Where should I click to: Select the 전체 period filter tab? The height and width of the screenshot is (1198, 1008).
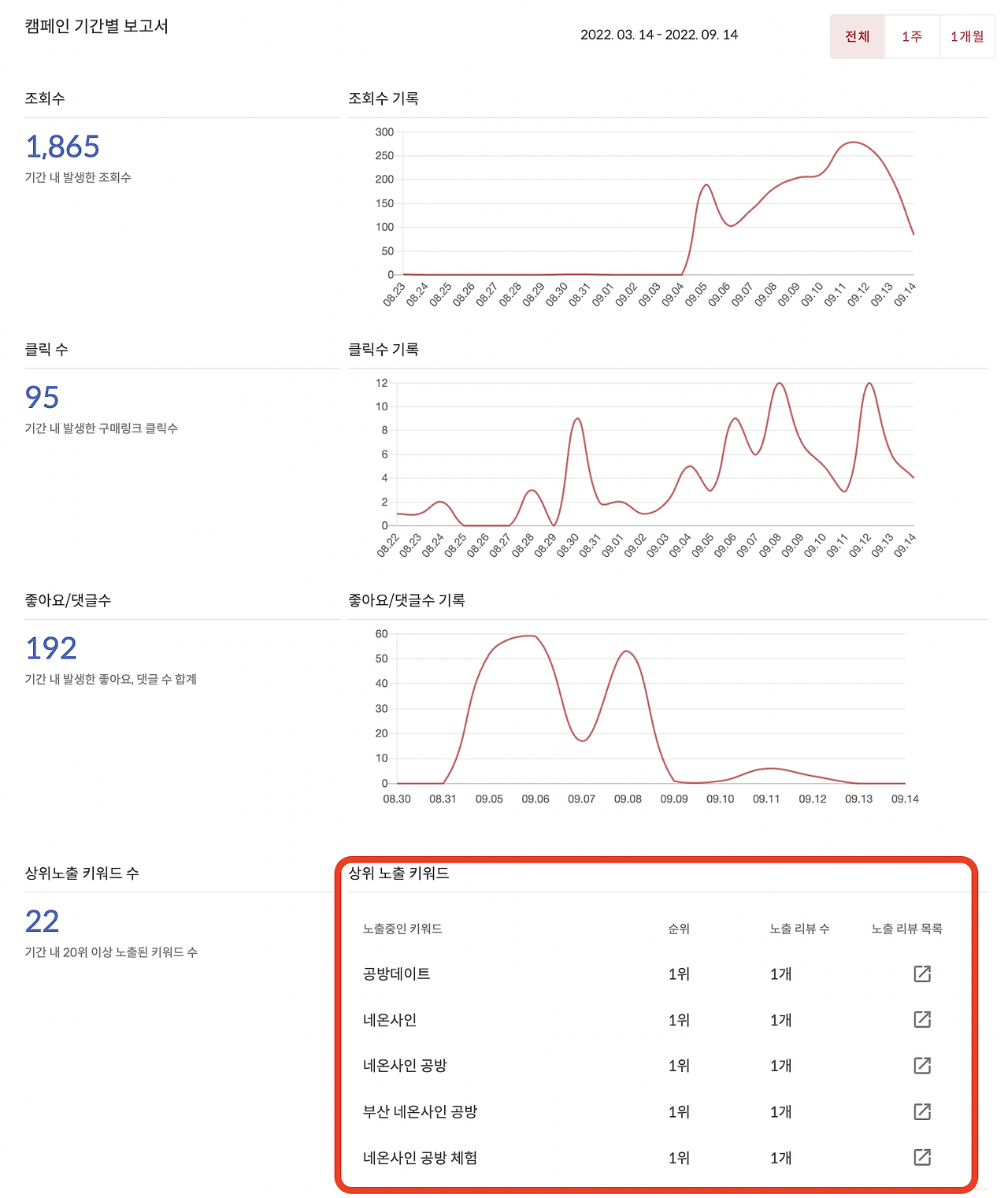click(857, 36)
